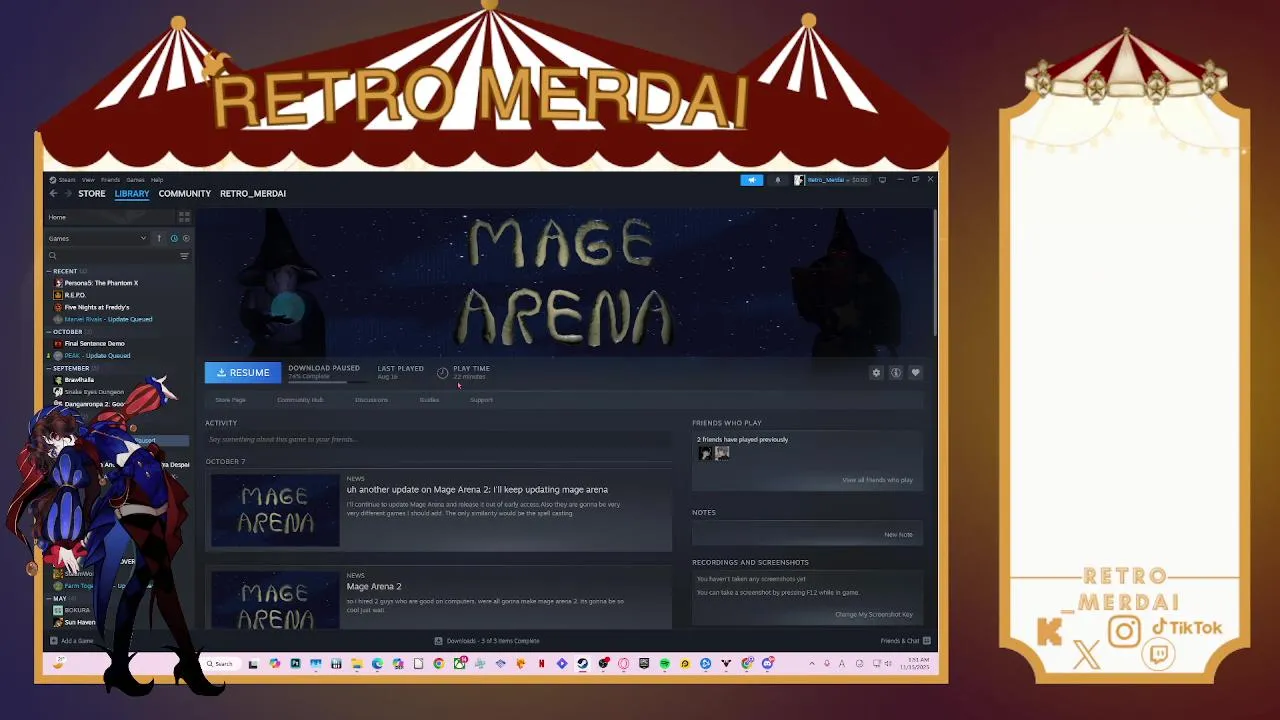Screen dimensions: 1280x720
Task: Switch to the STORE tab
Action: [92, 194]
